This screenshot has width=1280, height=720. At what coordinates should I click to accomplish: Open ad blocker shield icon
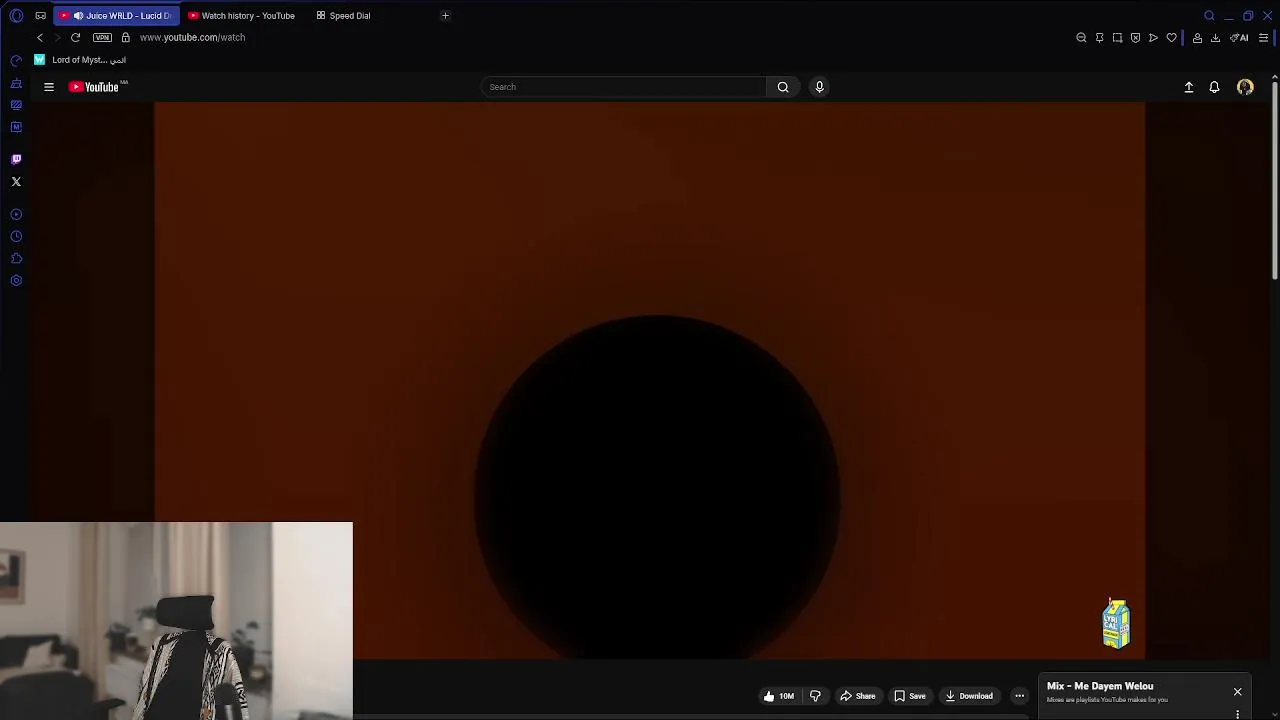pyautogui.click(x=1135, y=38)
